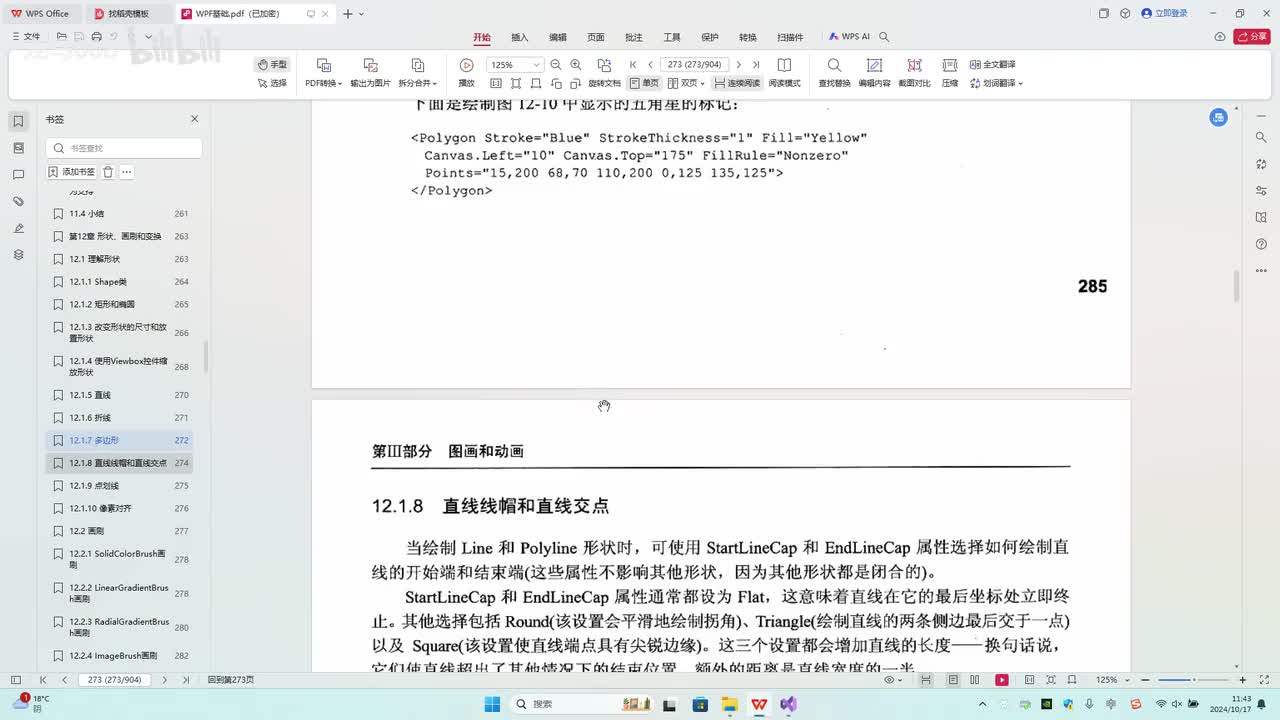Switch to the 转换 ribbon tab
The height and width of the screenshot is (720, 1280).
tap(748, 37)
